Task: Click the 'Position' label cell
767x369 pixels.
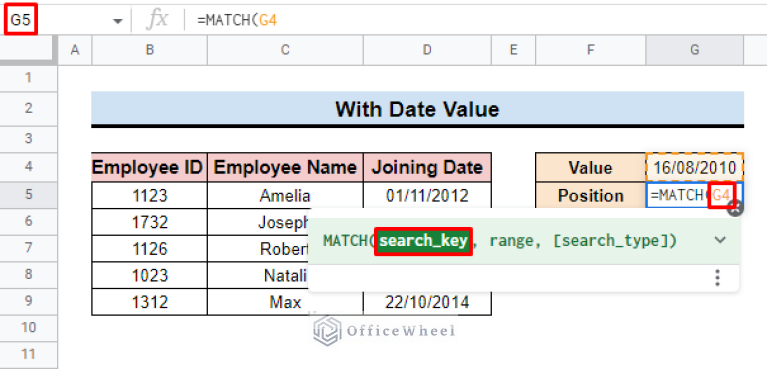Action: [590, 195]
